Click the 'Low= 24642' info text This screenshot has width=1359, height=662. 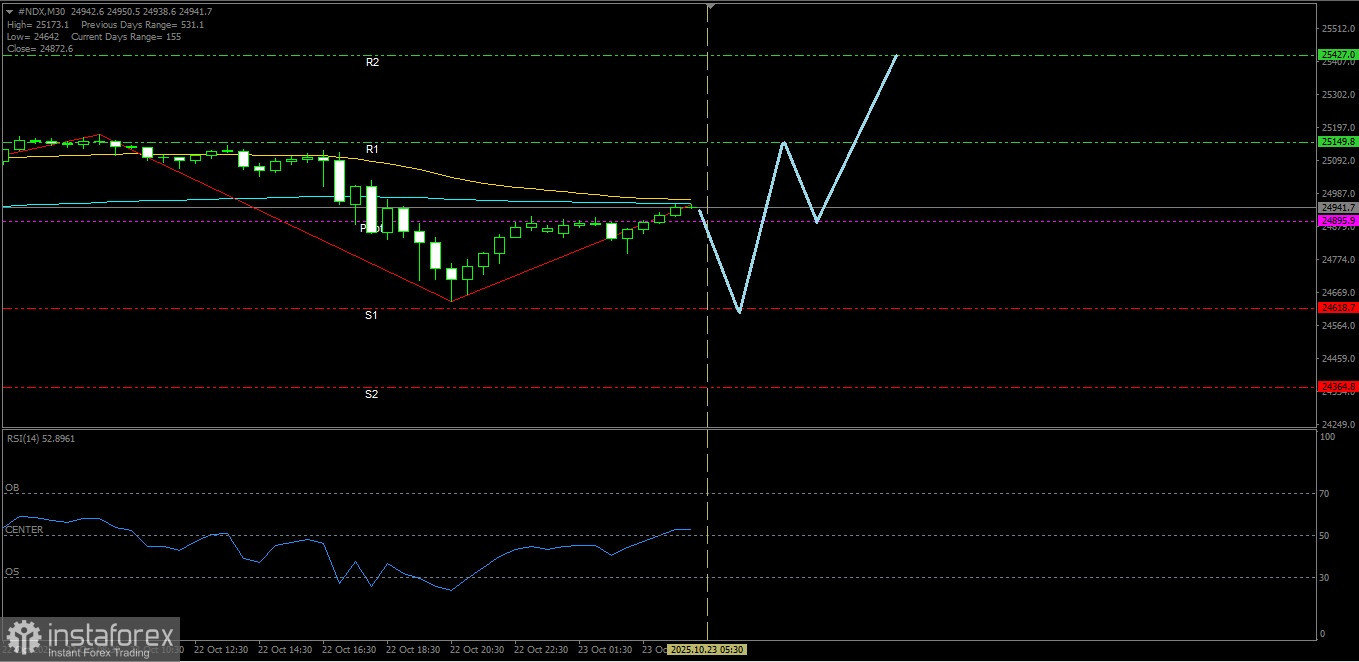tap(34, 36)
